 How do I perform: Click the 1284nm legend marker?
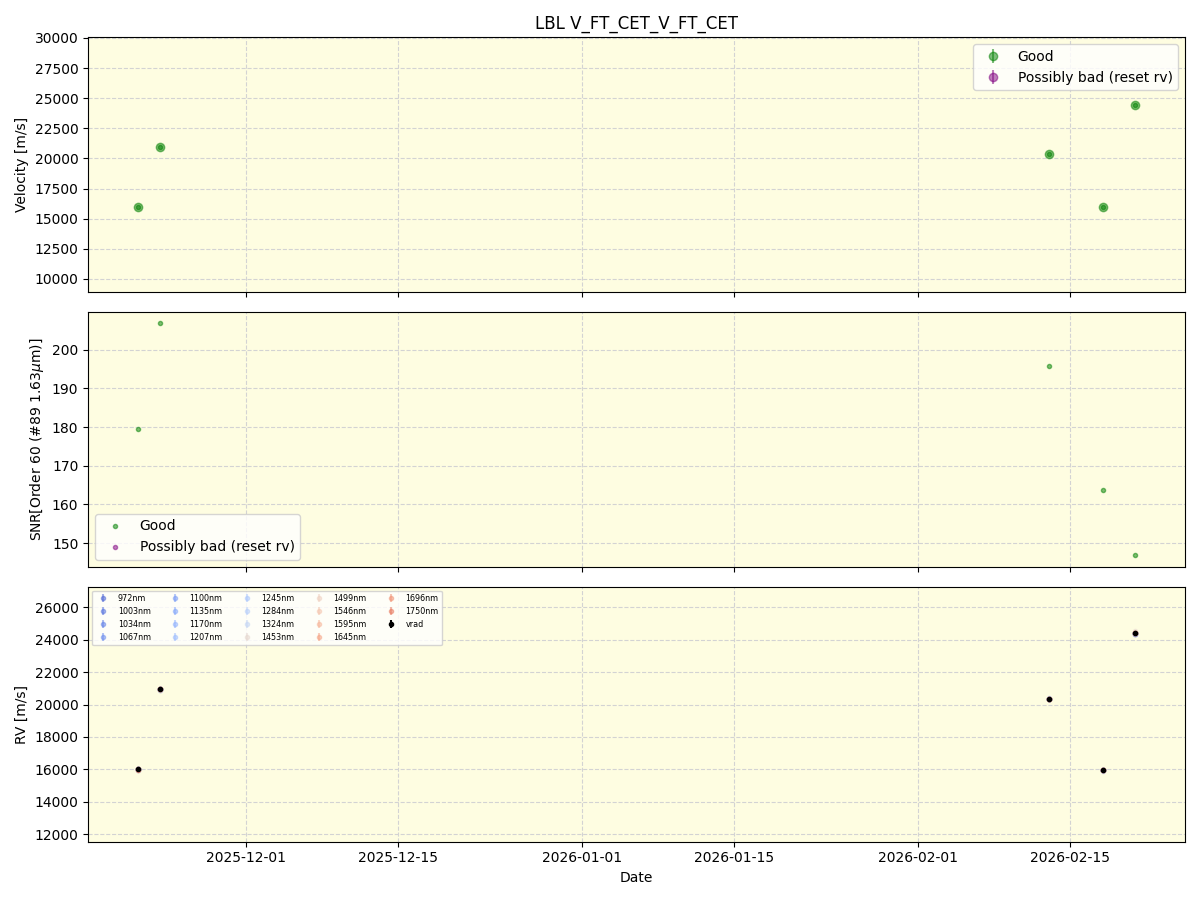tap(247, 611)
